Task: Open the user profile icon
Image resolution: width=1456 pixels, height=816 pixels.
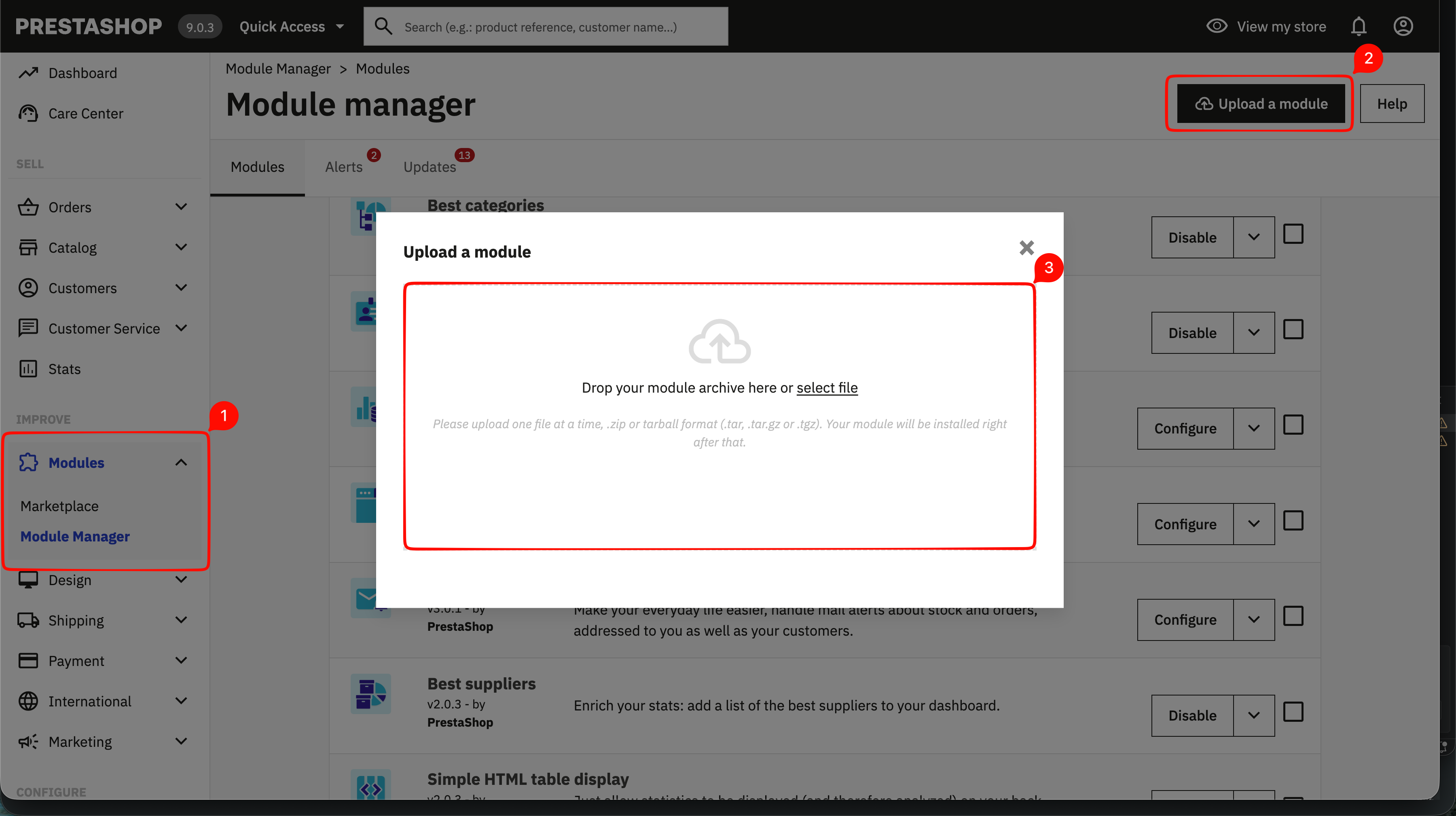Action: [1403, 27]
